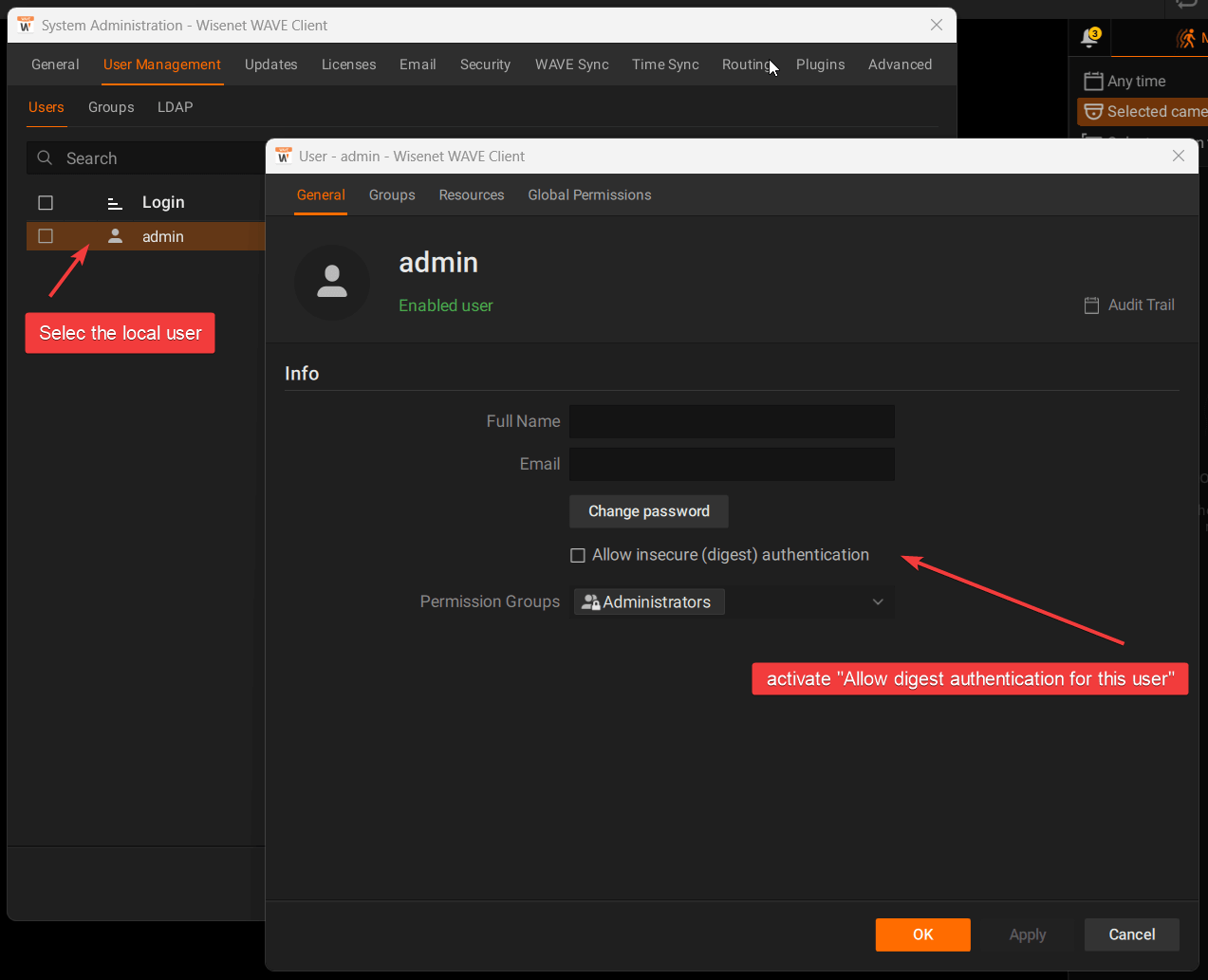Screen dimensions: 1208x980
Task: Open the Plugins tab
Action: point(820,65)
